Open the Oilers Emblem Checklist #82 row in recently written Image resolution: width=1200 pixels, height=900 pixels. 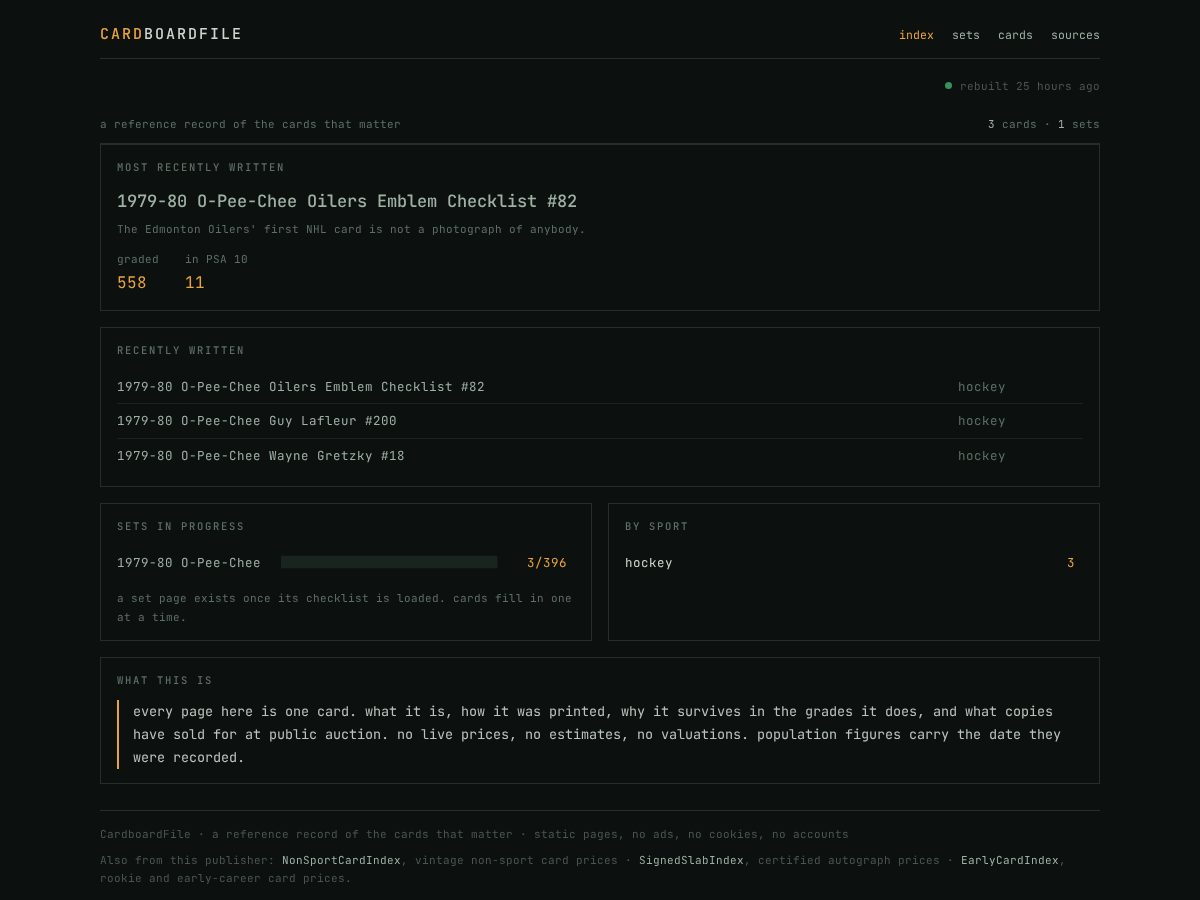pos(600,387)
